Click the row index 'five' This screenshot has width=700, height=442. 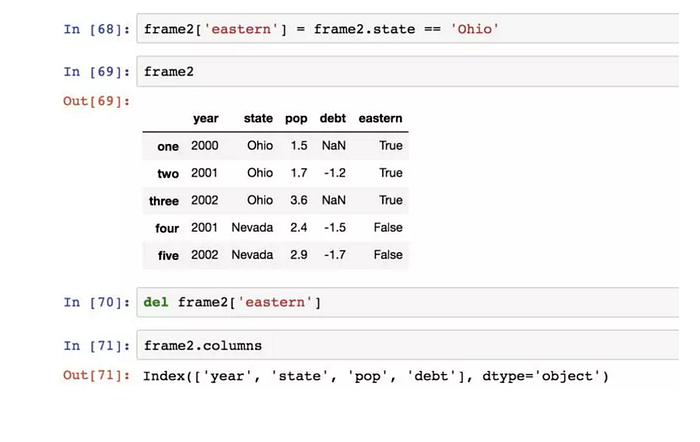(168, 255)
